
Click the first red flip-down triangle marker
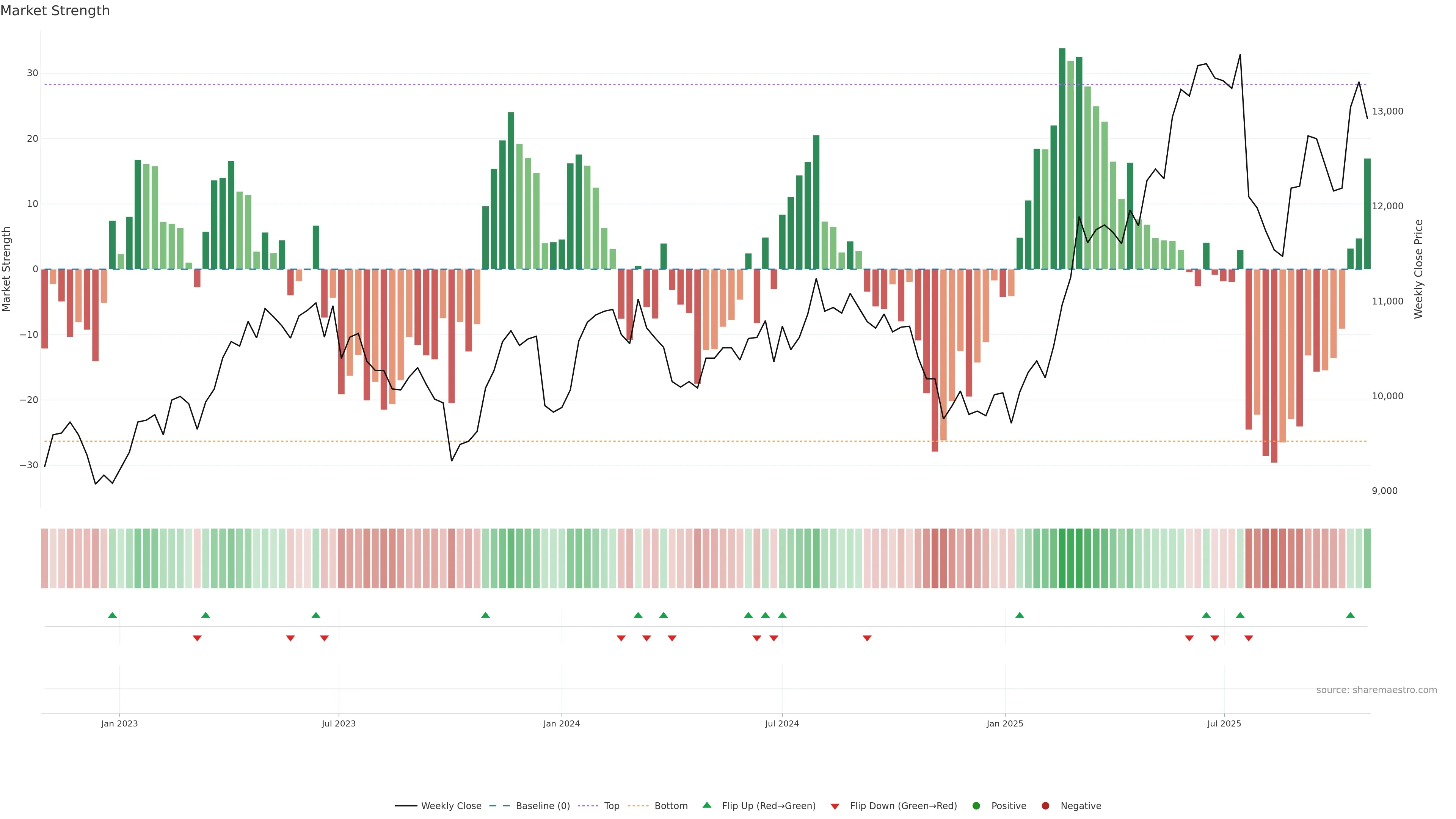point(197,638)
